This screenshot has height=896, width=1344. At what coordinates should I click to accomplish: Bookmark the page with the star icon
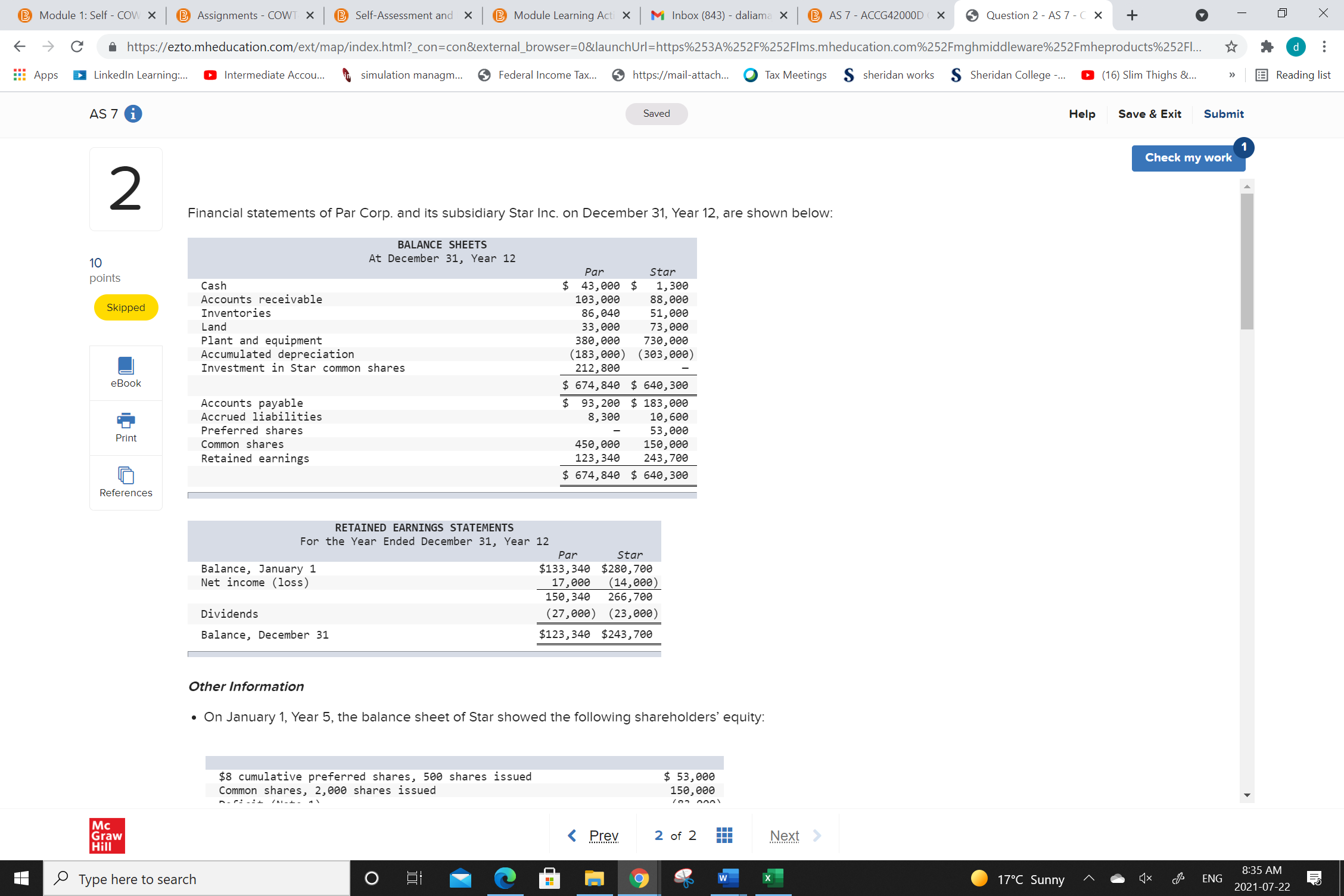pos(1230,46)
